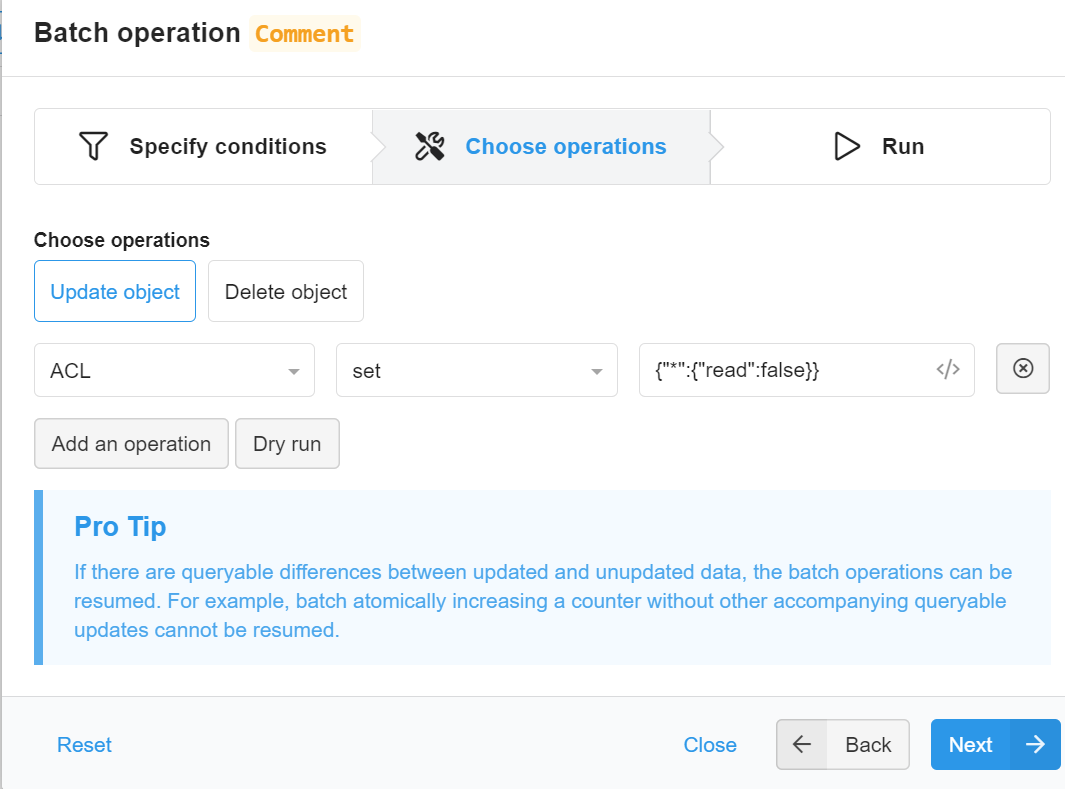The height and width of the screenshot is (789, 1065).
Task: Select Delete object option
Action: [x=286, y=292]
